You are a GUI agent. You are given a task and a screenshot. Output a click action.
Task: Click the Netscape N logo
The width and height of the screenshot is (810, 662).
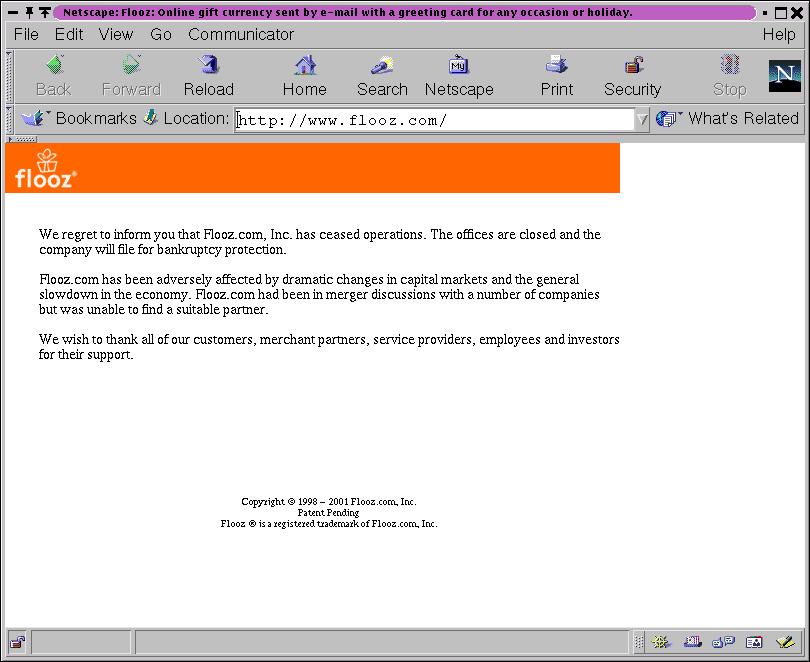coord(785,76)
